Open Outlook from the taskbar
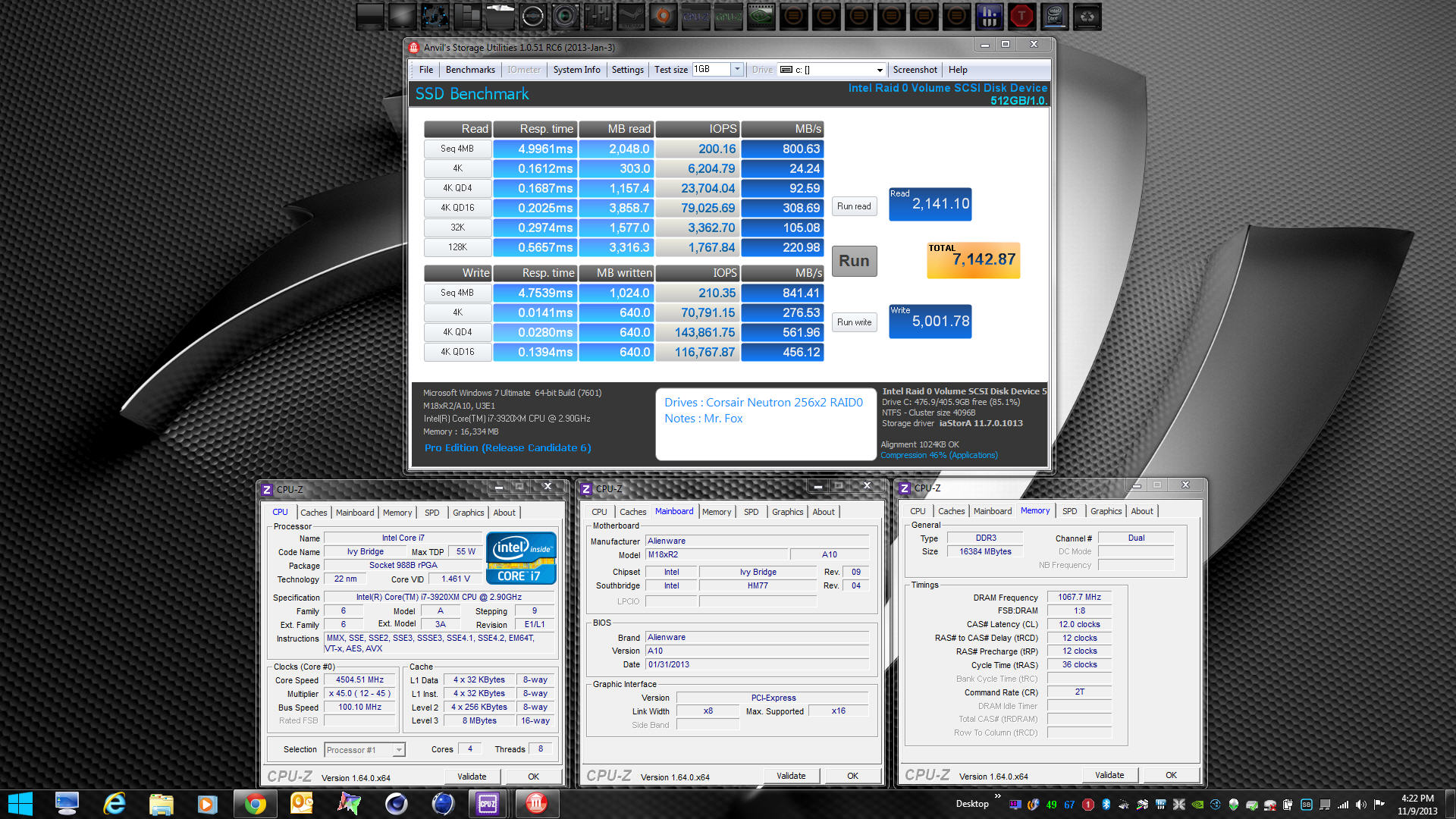Image resolution: width=1456 pixels, height=819 pixels. click(302, 804)
